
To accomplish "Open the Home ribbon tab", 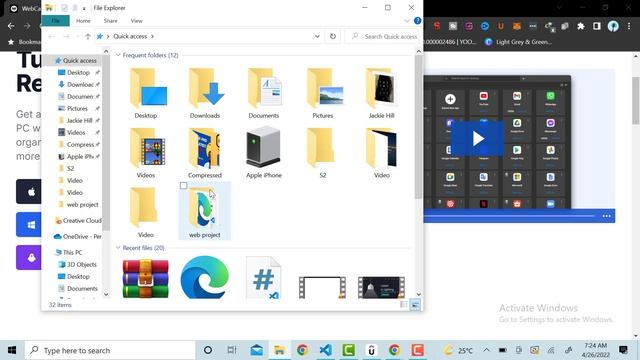I will tap(83, 21).
